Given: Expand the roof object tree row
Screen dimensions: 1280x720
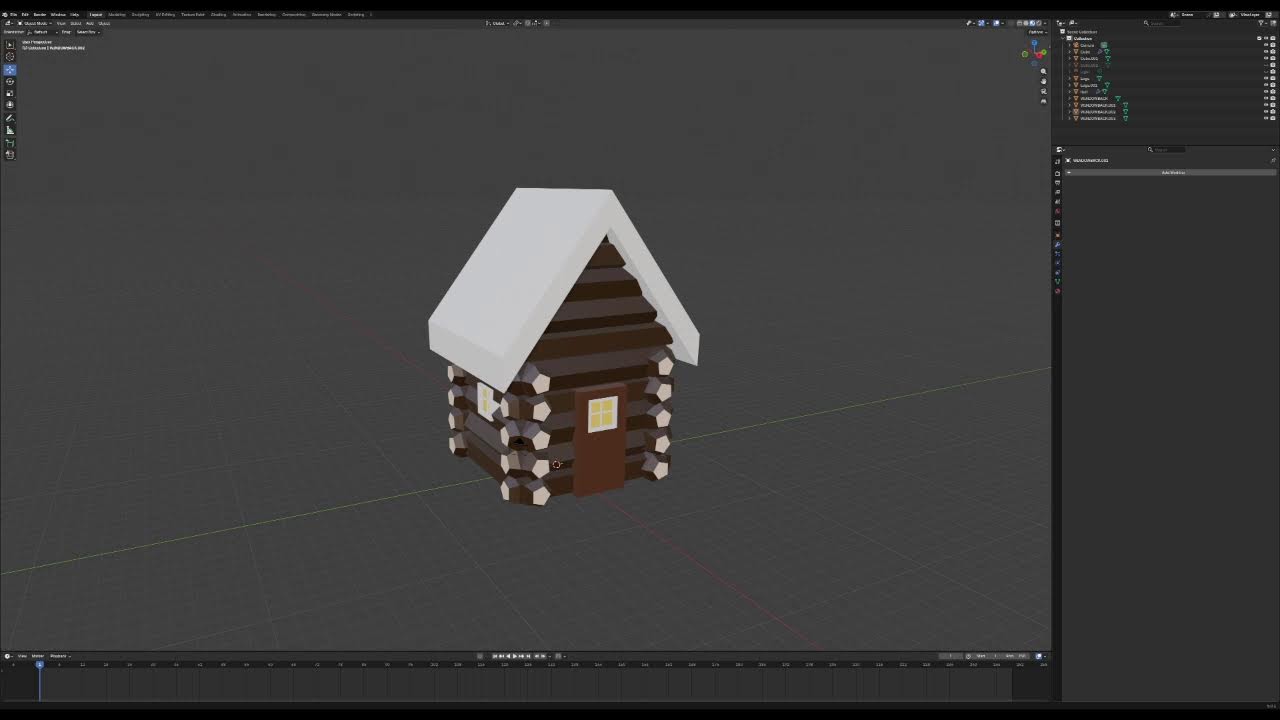Looking at the screenshot, I should 1069,92.
